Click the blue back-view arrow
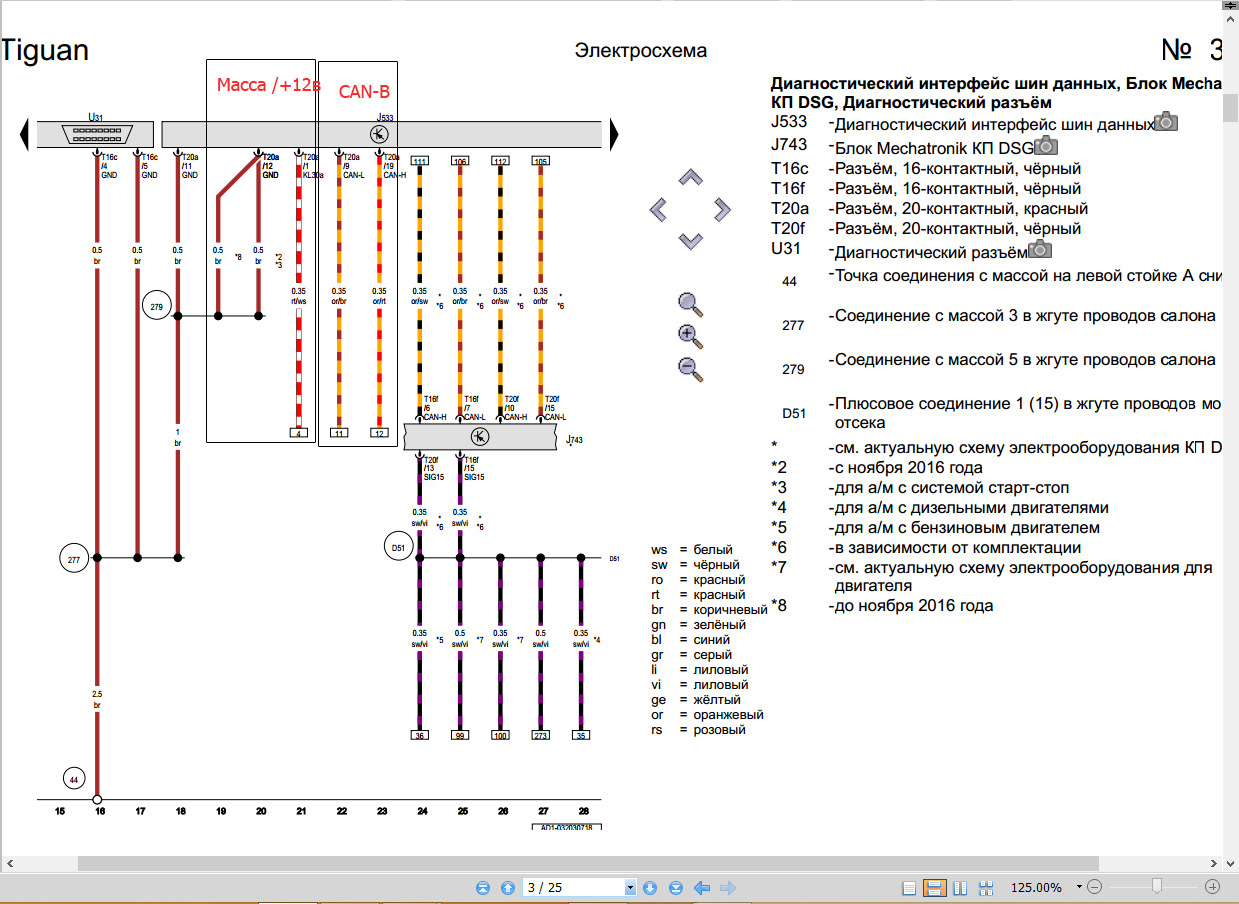This screenshot has width=1239, height=904. point(702,887)
